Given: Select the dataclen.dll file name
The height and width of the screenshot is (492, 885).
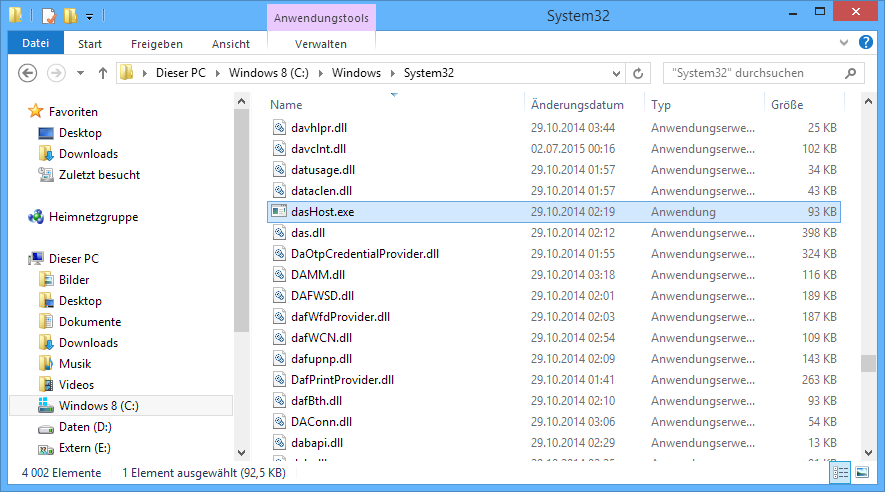Looking at the screenshot, I should [321, 191].
